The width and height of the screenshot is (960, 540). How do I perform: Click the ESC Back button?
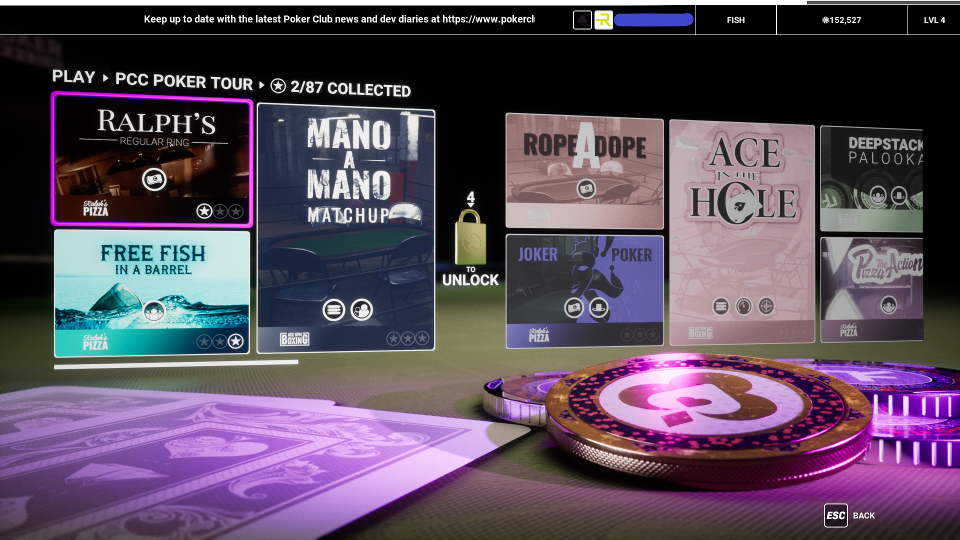[849, 516]
